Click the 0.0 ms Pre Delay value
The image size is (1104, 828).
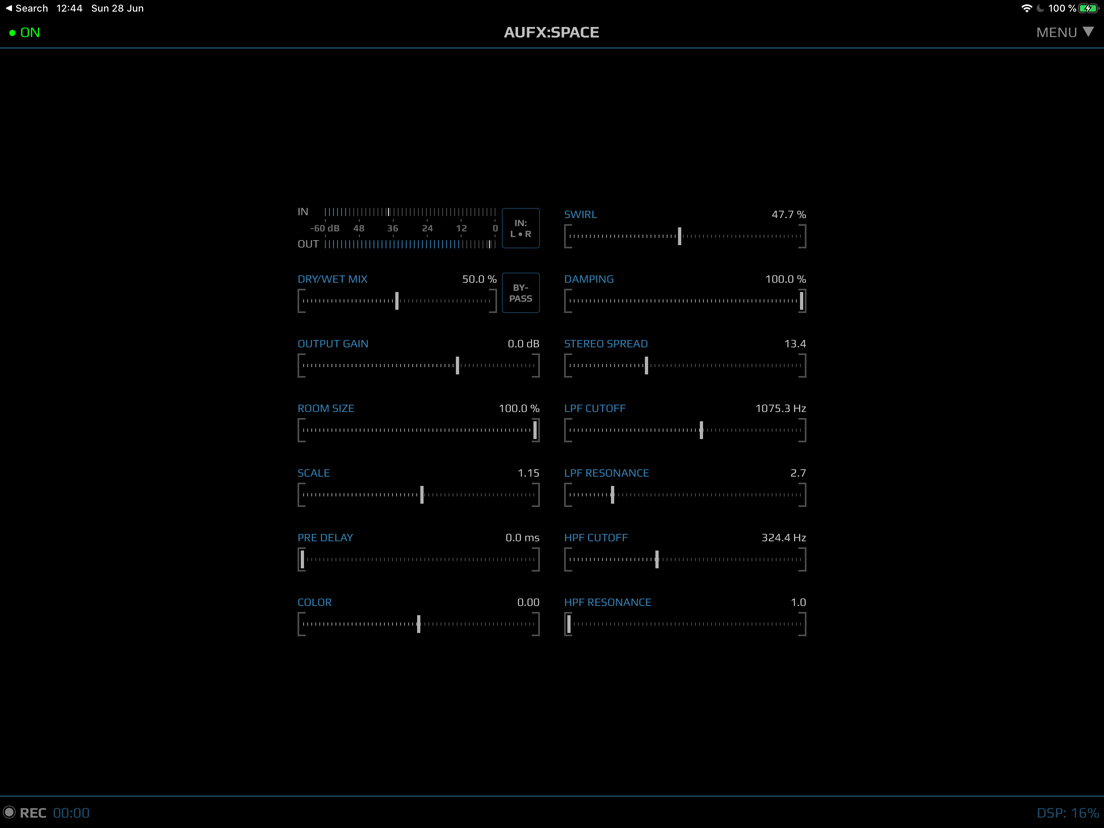522,538
